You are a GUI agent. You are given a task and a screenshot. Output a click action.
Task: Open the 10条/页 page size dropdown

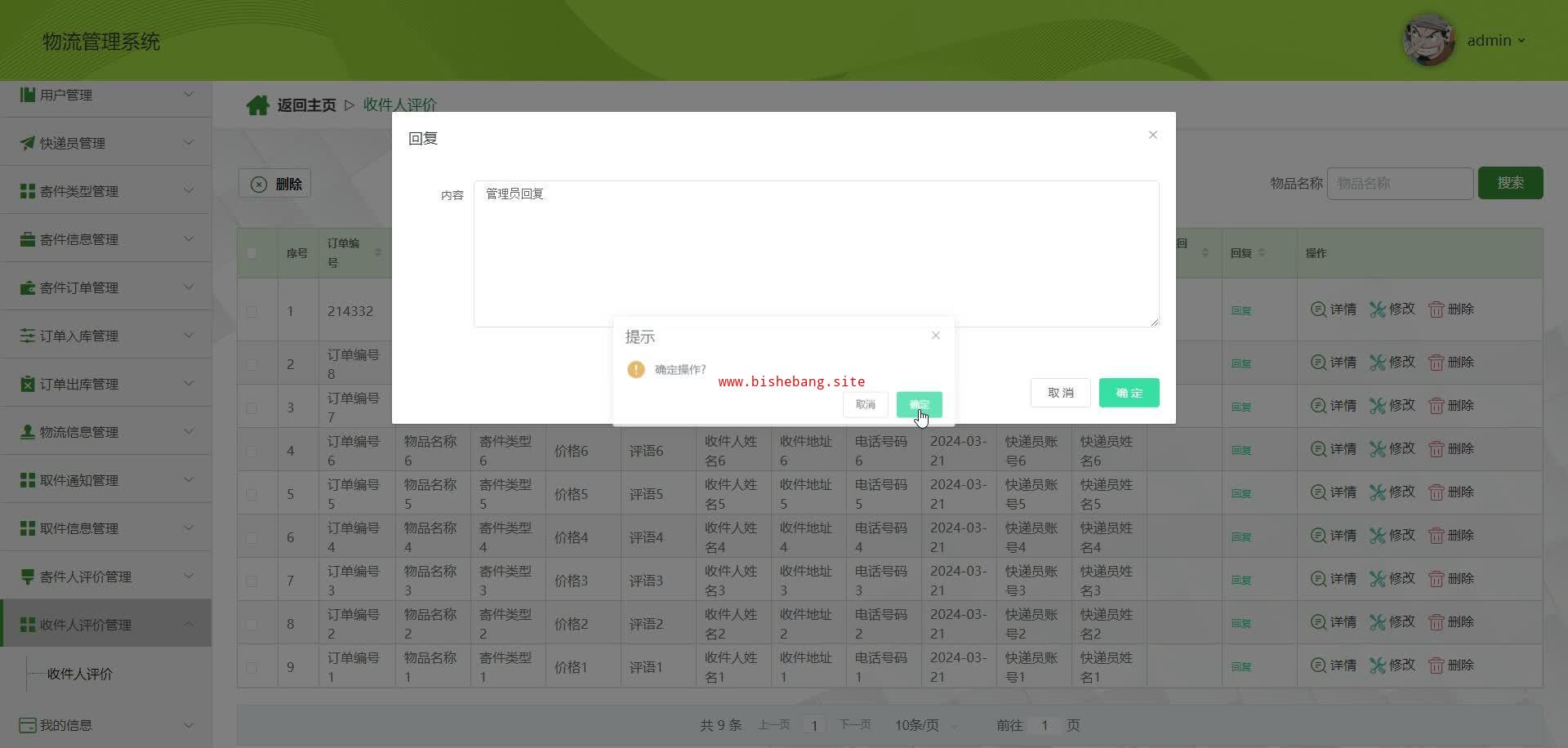pos(925,725)
